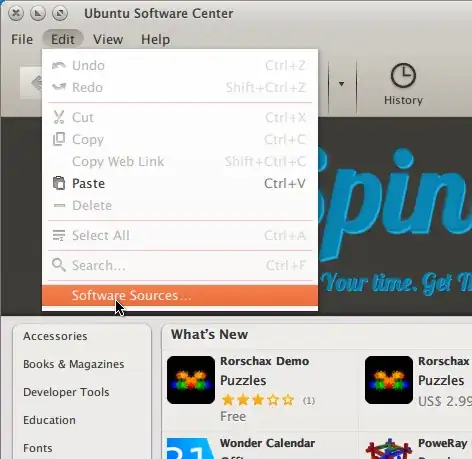
Task: Click Undo in the Edit menu
Action: pyautogui.click(x=180, y=65)
